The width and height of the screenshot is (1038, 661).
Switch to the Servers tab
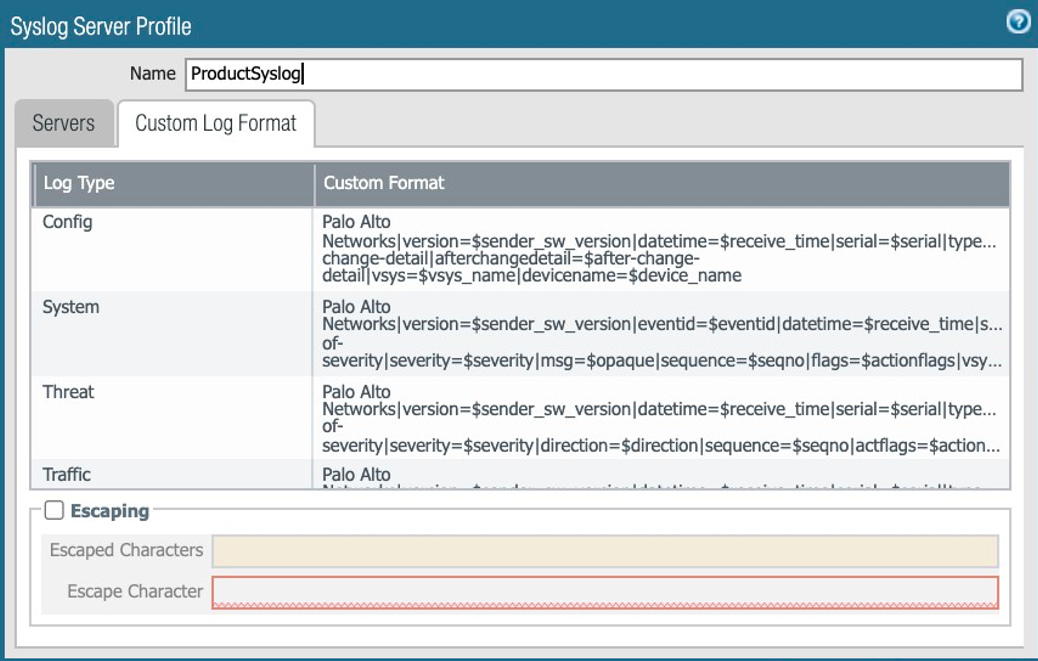[x=64, y=123]
